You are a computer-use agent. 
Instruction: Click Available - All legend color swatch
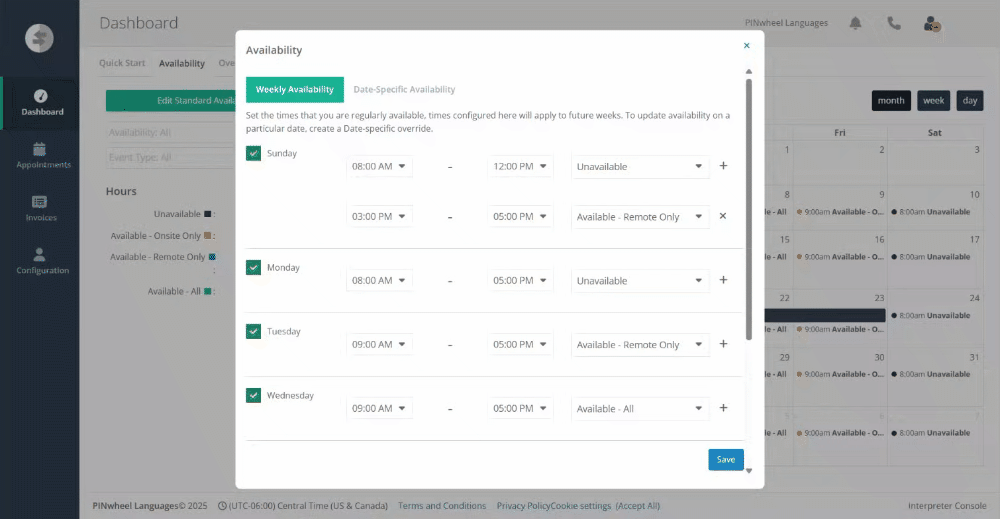click(207, 291)
